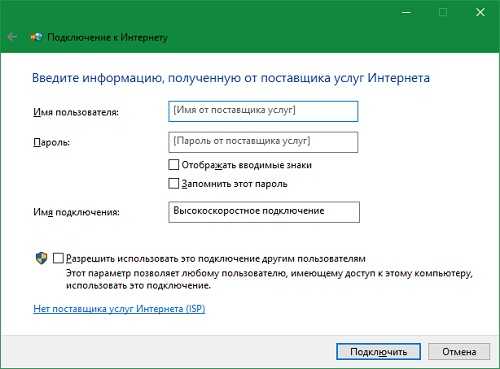Image resolution: width=500 pixels, height=369 pixels.
Task: Open 'Нет поставщика услуг Интернета (ISP)' link
Action: pos(119,309)
